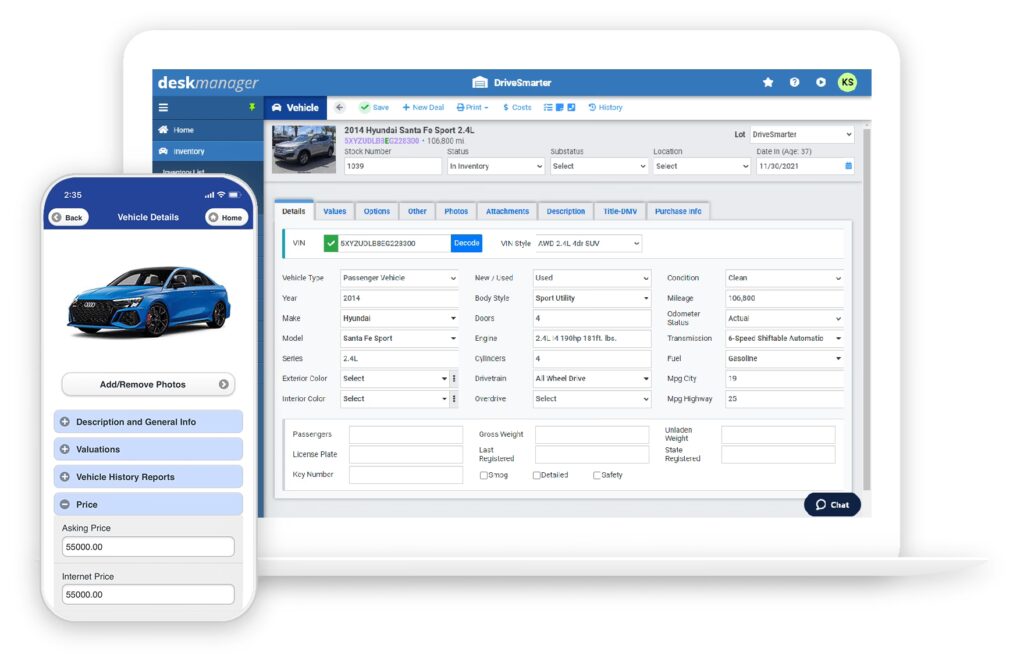Click the Asking Price input field
The height and width of the screenshot is (663, 1024).
tap(148, 547)
